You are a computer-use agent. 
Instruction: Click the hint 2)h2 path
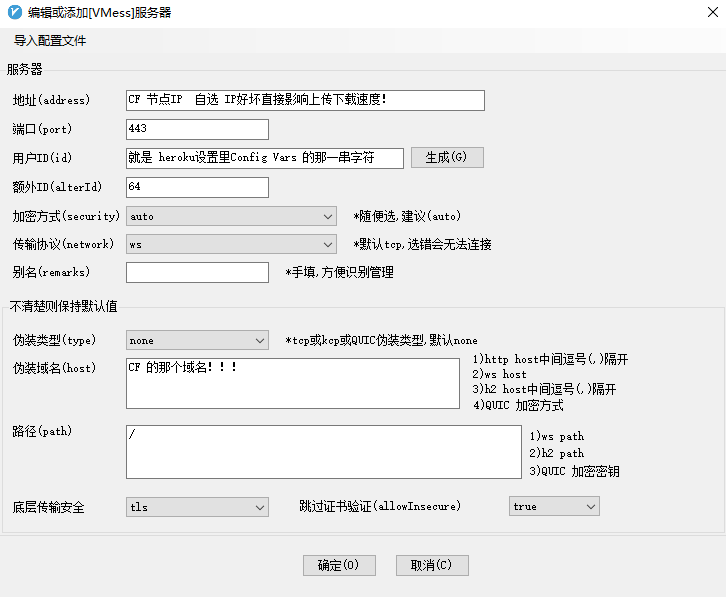[x=557, y=453]
